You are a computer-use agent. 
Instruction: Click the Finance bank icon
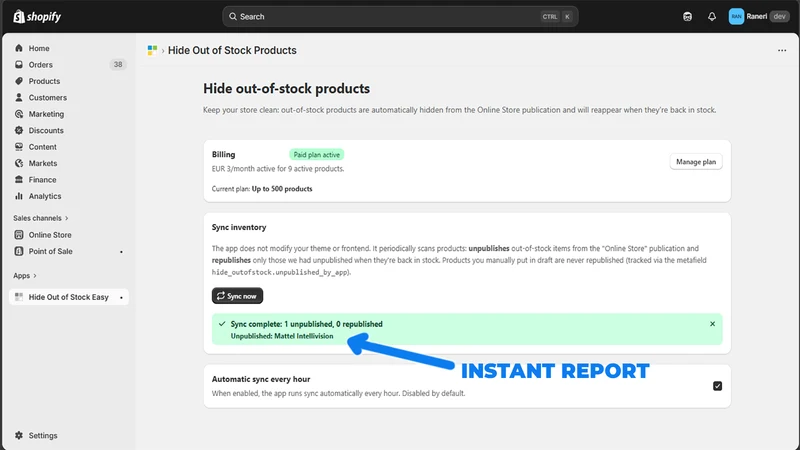click(x=19, y=179)
